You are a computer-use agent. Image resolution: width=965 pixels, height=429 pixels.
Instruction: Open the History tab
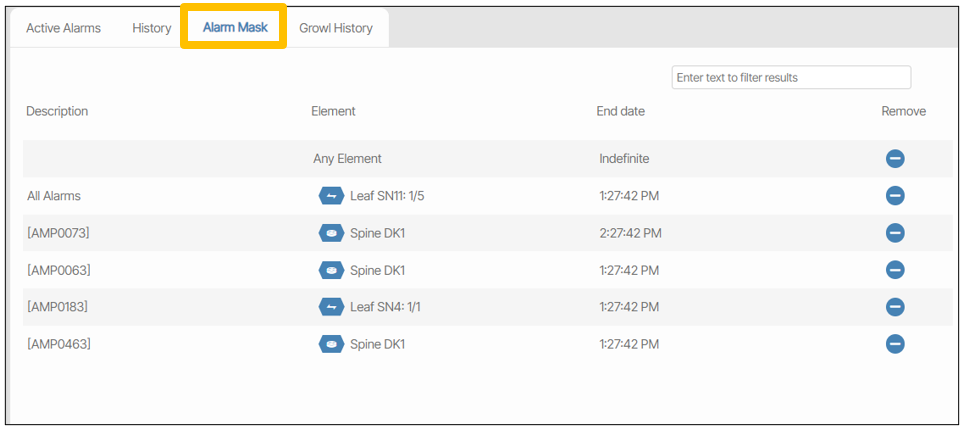click(x=151, y=28)
